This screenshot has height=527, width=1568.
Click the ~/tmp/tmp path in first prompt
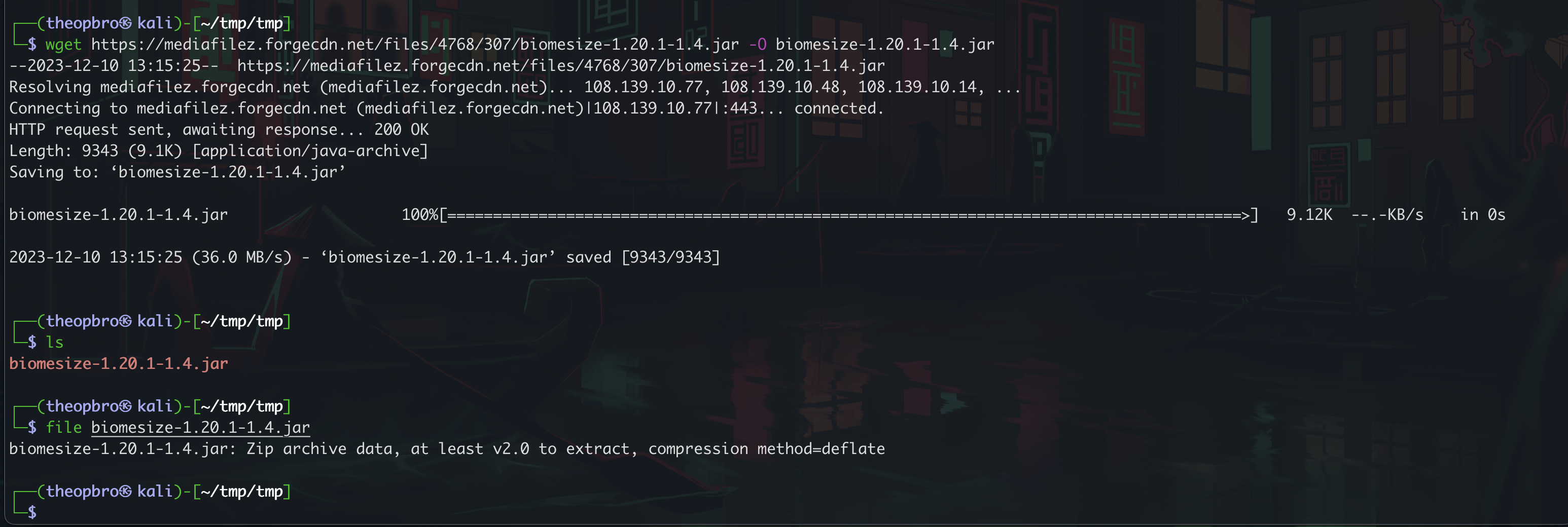click(x=242, y=23)
